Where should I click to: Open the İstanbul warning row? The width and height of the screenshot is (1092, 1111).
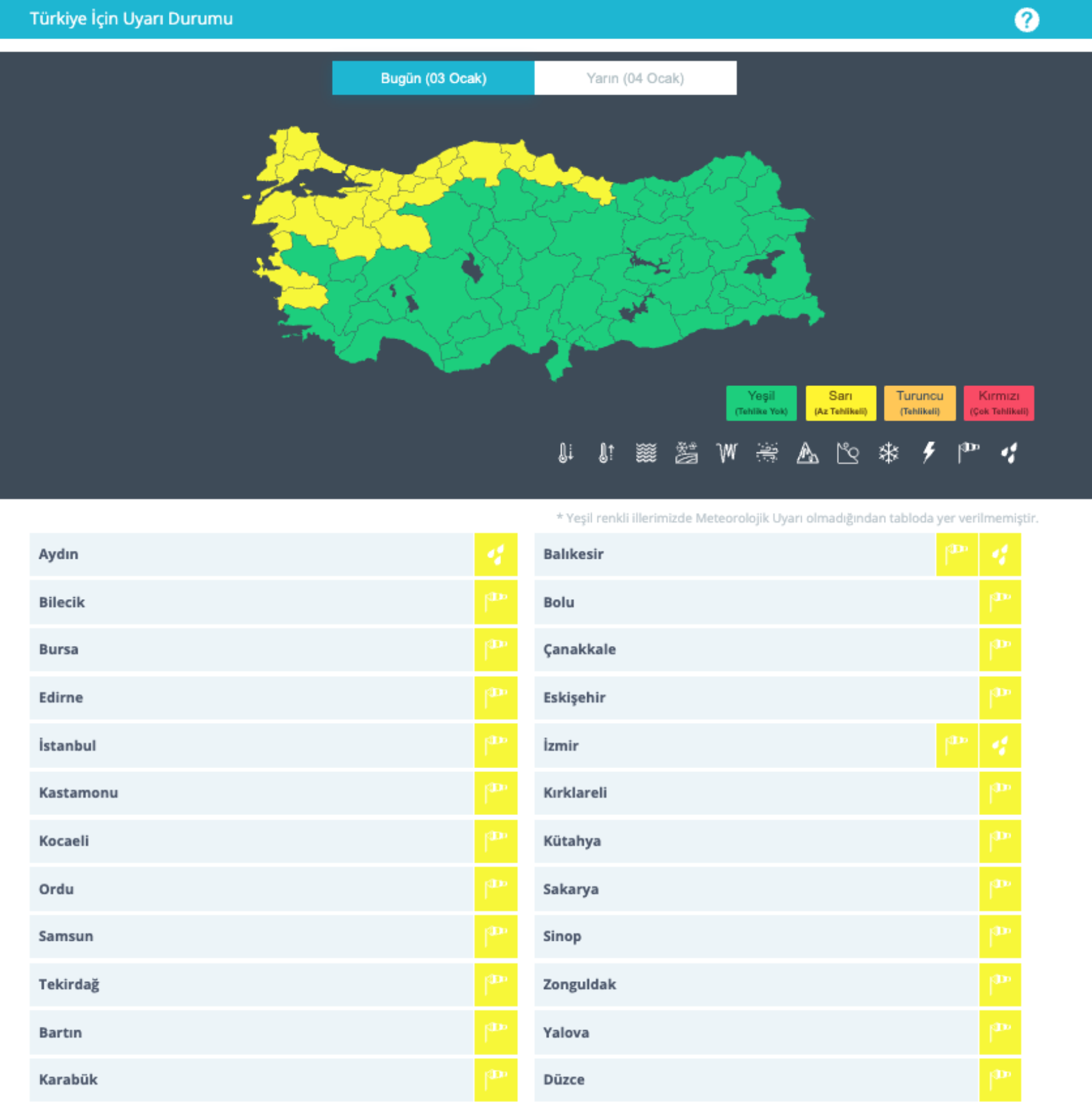point(251,746)
